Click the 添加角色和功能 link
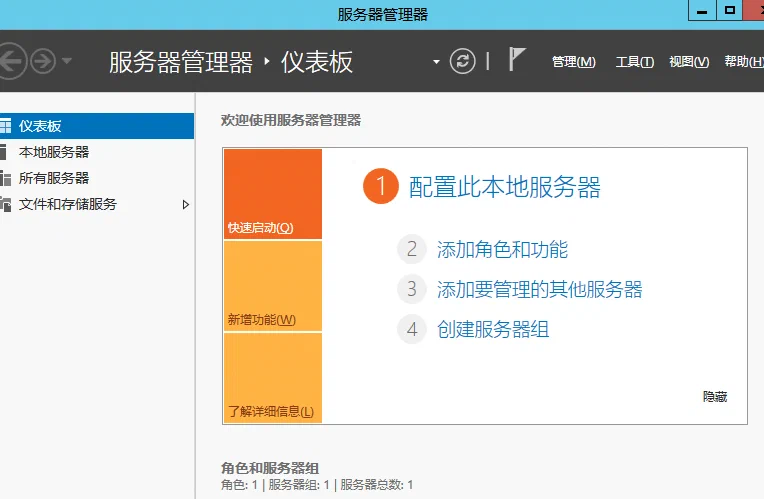This screenshot has width=764, height=499. click(x=502, y=250)
